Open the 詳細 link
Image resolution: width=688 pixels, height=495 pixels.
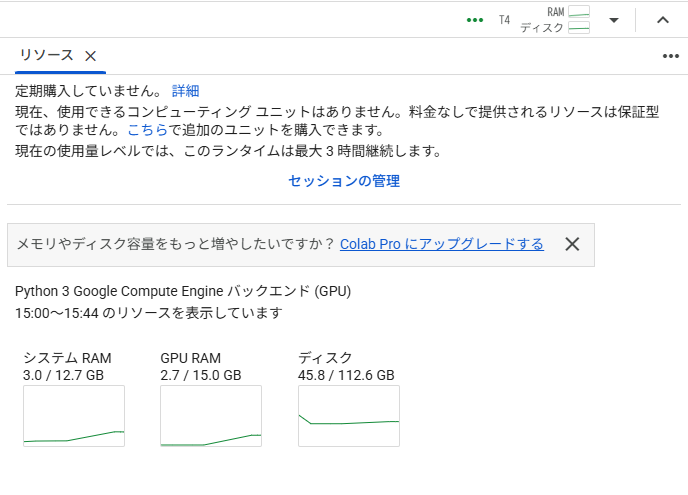pos(185,91)
